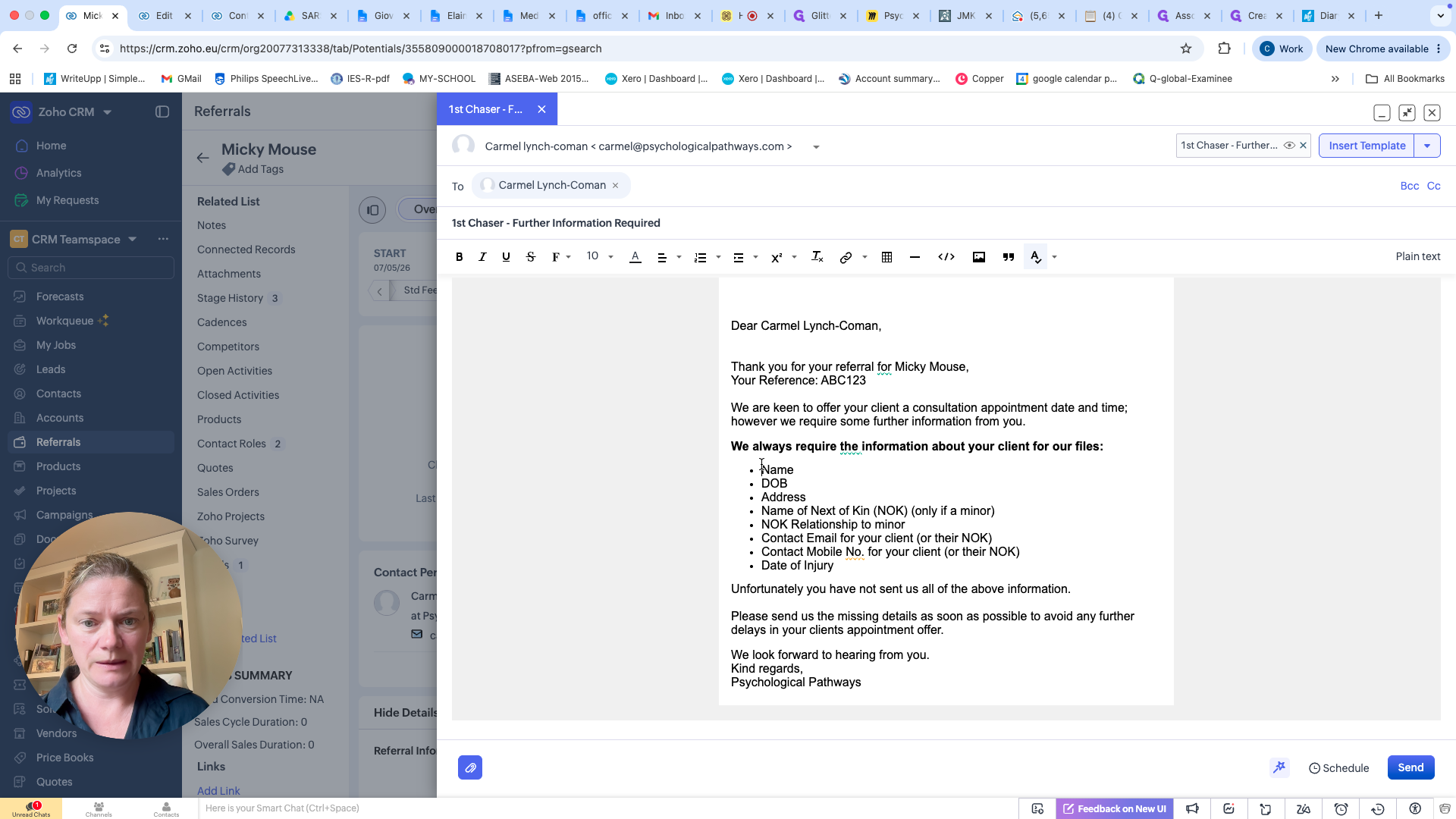Go back from Micky Mouse record
This screenshot has width=1456, height=819.
pyautogui.click(x=202, y=158)
